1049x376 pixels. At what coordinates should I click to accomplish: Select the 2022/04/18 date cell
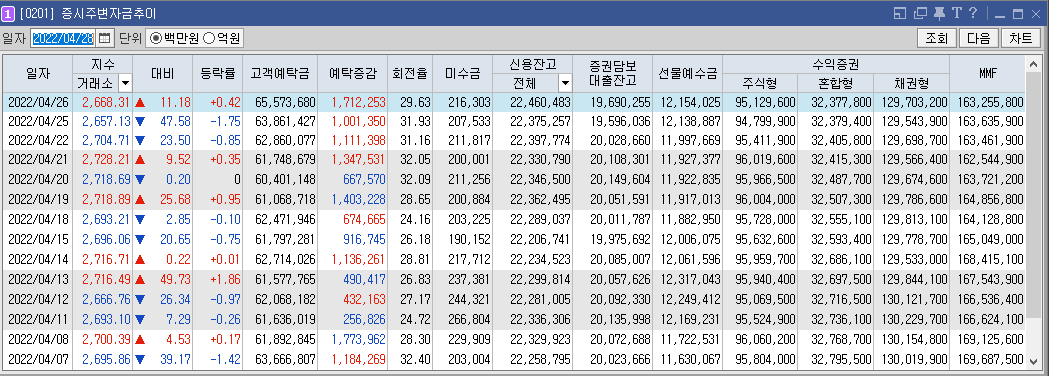pyautogui.click(x=38, y=219)
